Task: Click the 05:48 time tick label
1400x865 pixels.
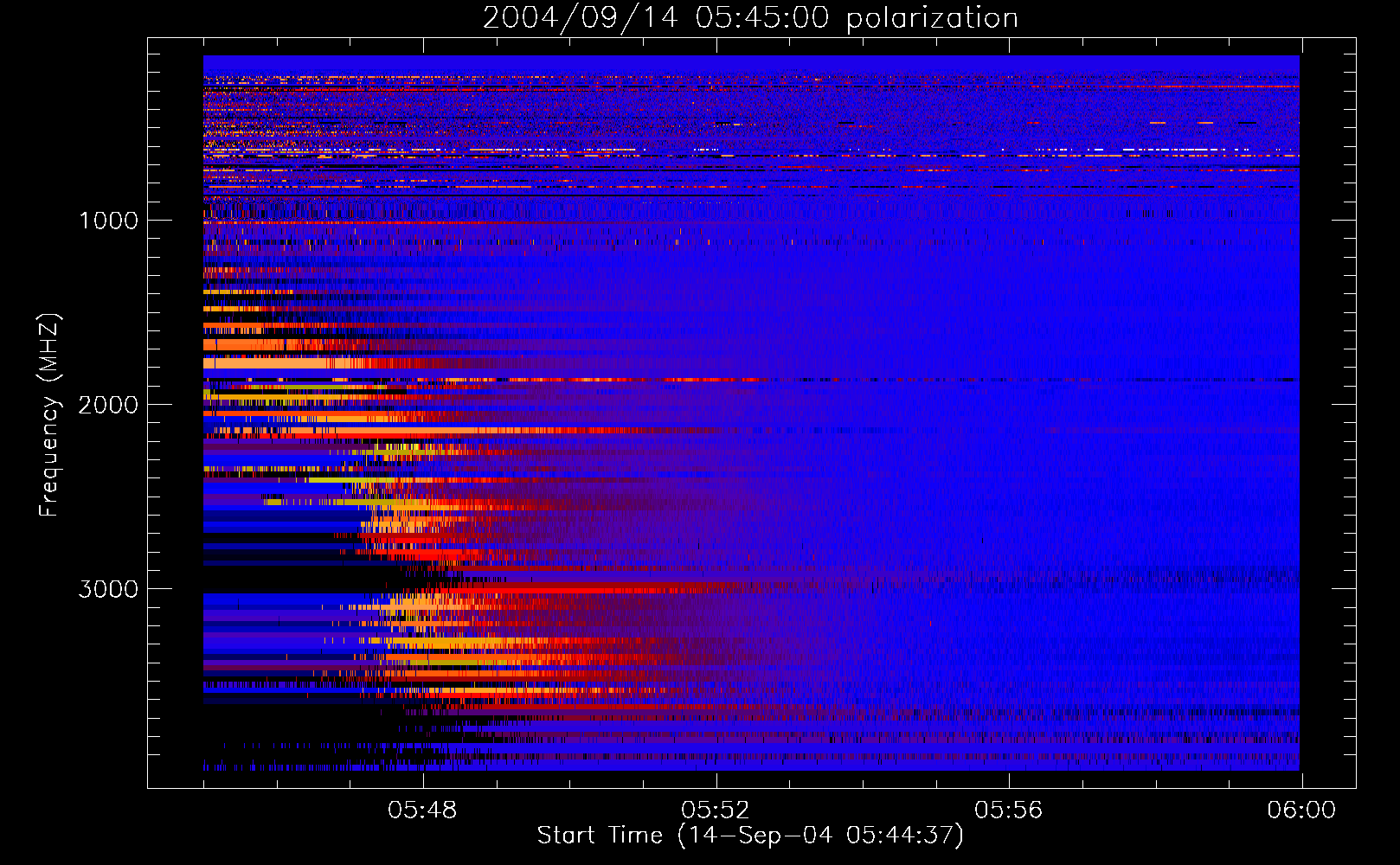Action: 422,811
